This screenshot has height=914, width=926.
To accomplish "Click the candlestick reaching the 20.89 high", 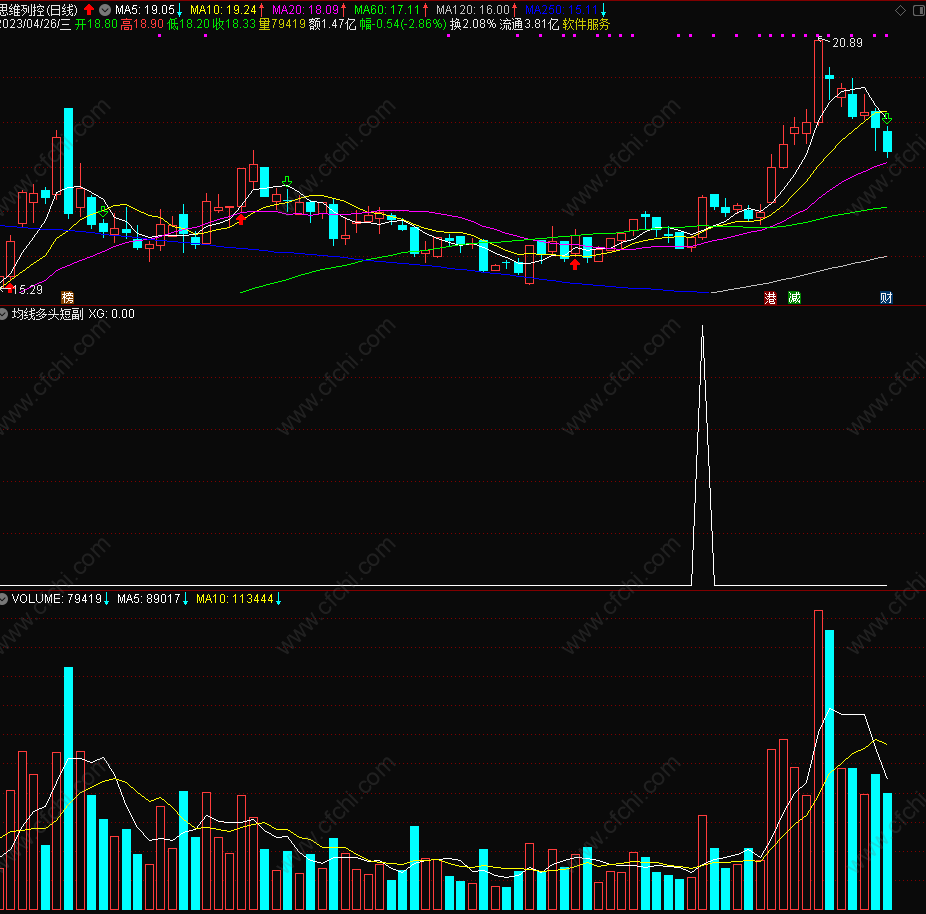I will pos(818,80).
